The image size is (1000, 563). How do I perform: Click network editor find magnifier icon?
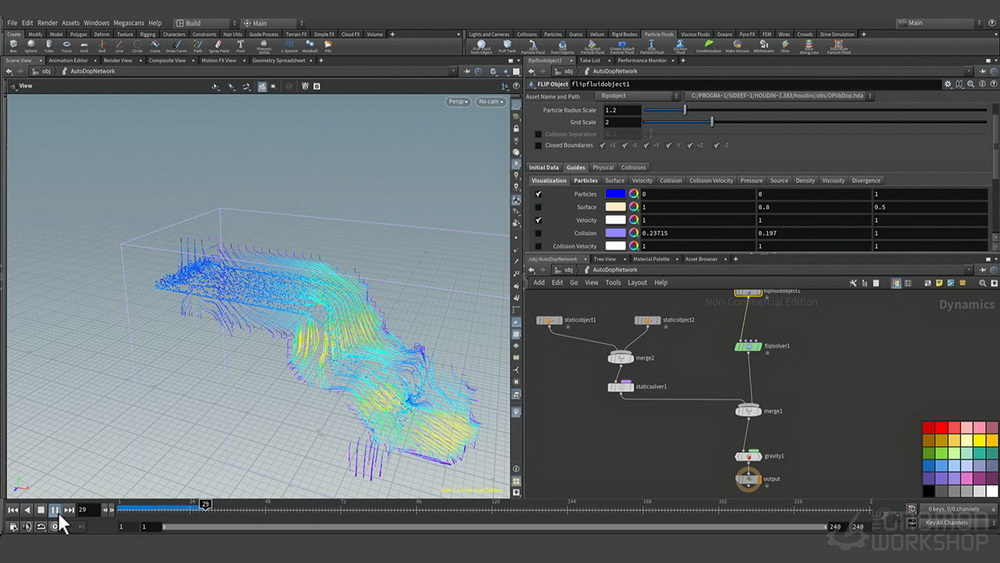point(982,282)
